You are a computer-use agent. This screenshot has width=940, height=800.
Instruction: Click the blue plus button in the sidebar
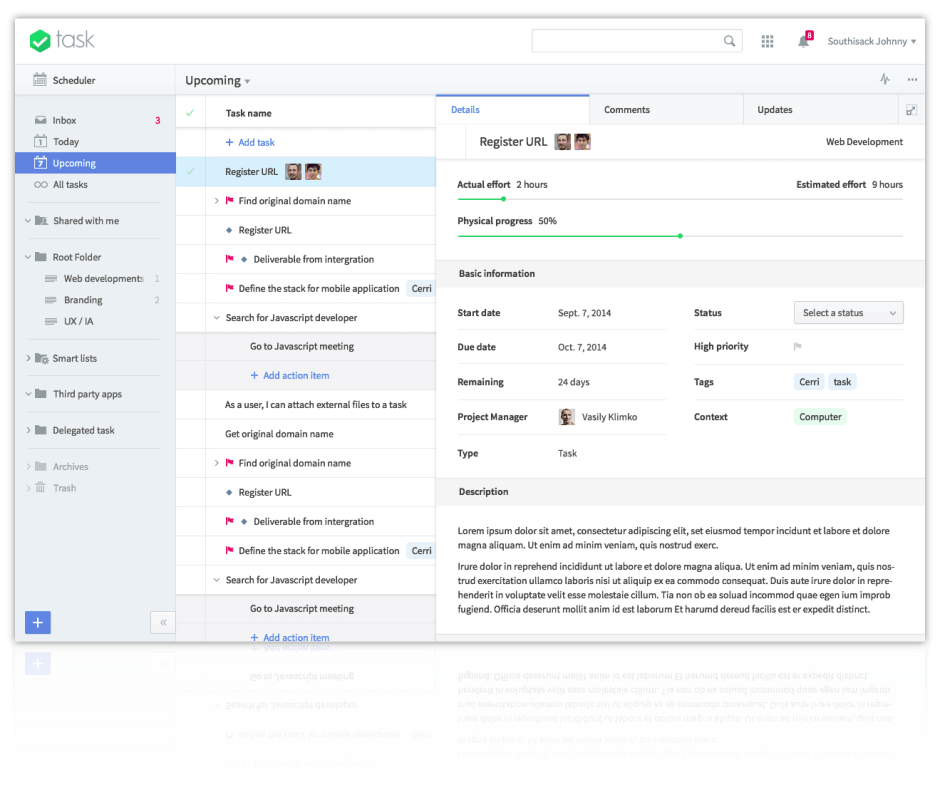click(38, 622)
